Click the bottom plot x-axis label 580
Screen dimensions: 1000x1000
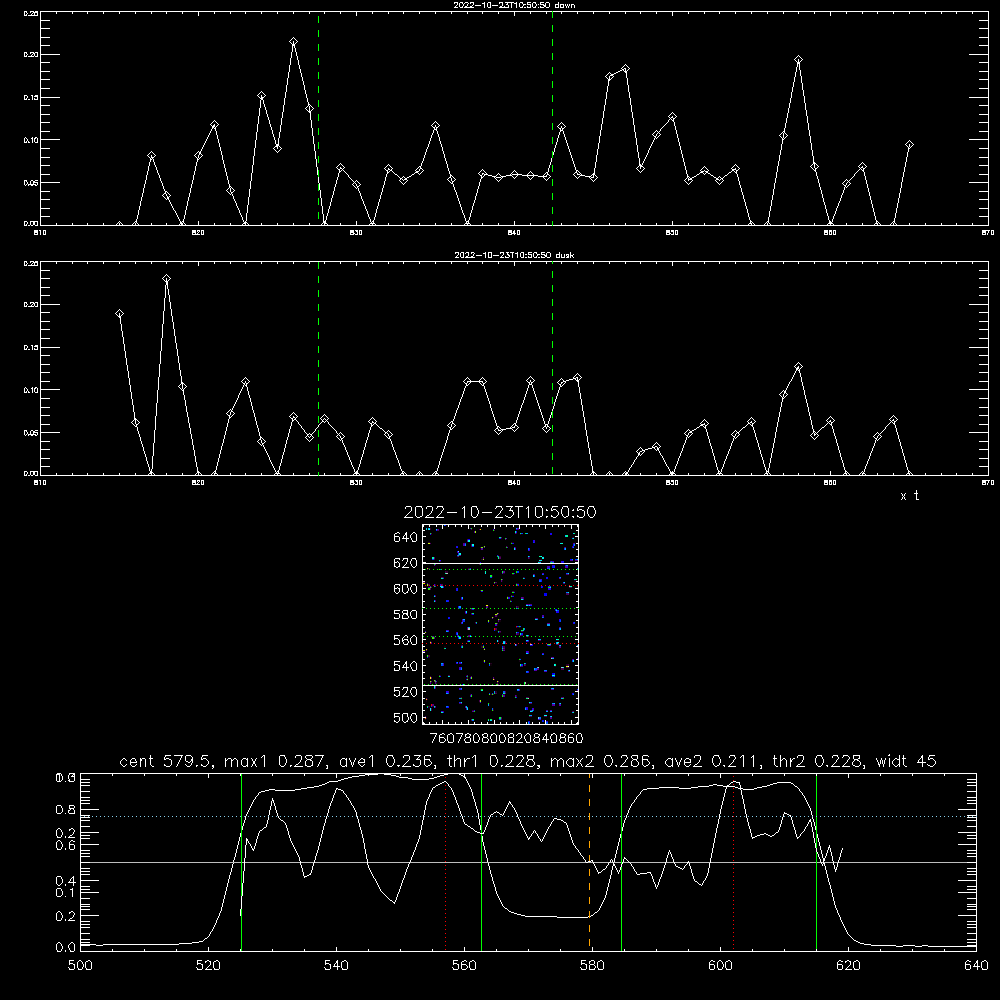[x=592, y=966]
